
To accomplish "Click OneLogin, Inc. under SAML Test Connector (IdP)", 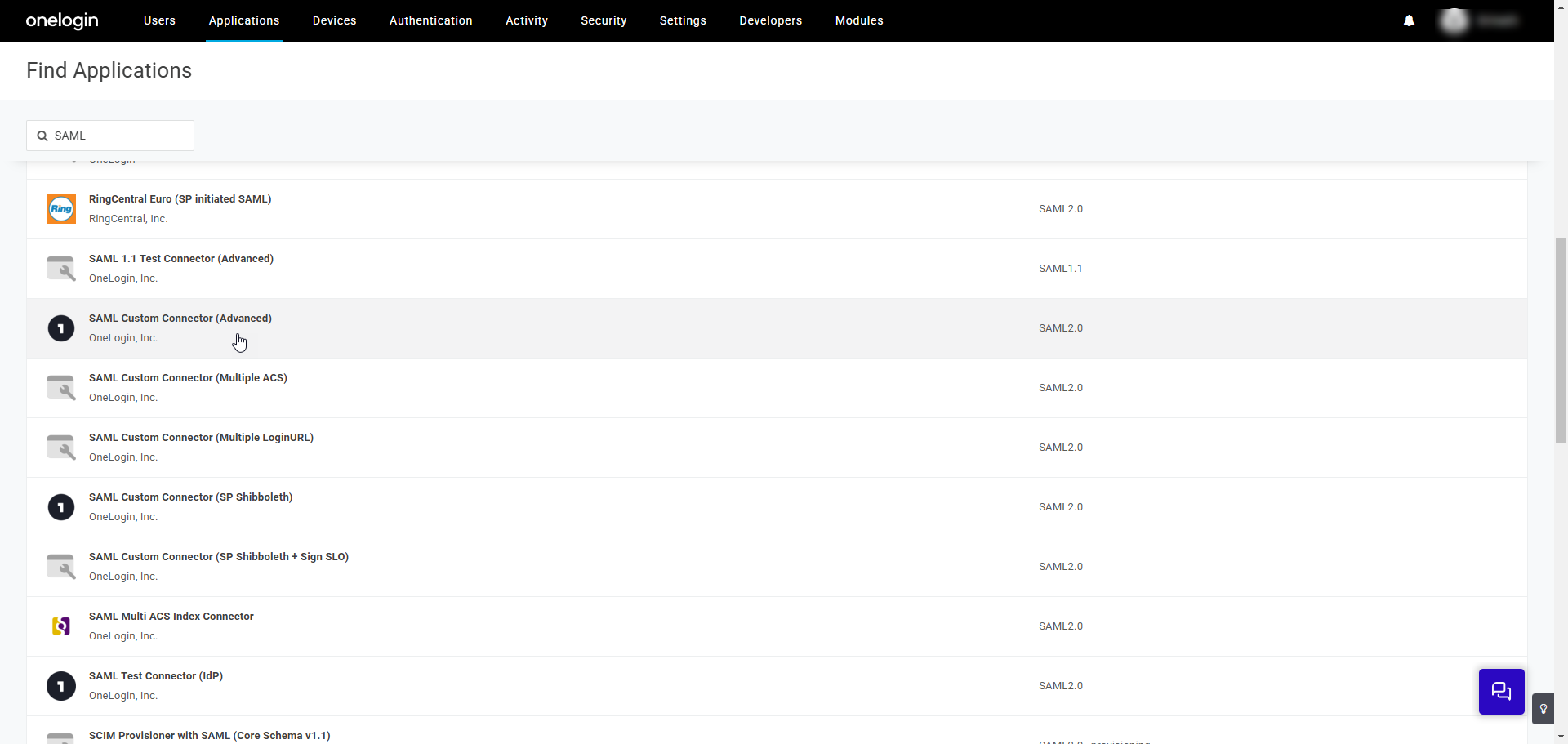I will pyautogui.click(x=123, y=696).
